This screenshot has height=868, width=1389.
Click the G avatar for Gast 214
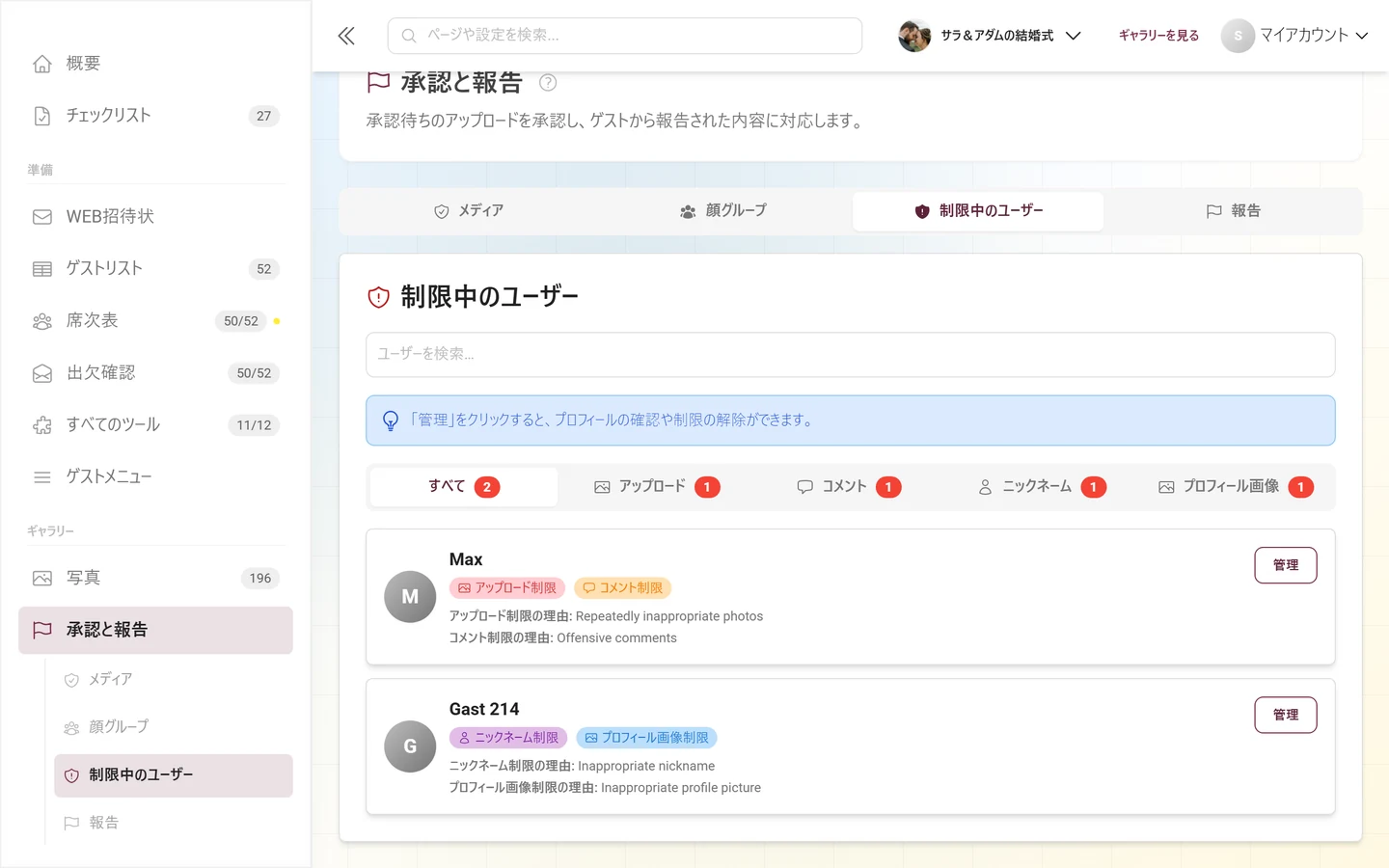pyautogui.click(x=410, y=746)
